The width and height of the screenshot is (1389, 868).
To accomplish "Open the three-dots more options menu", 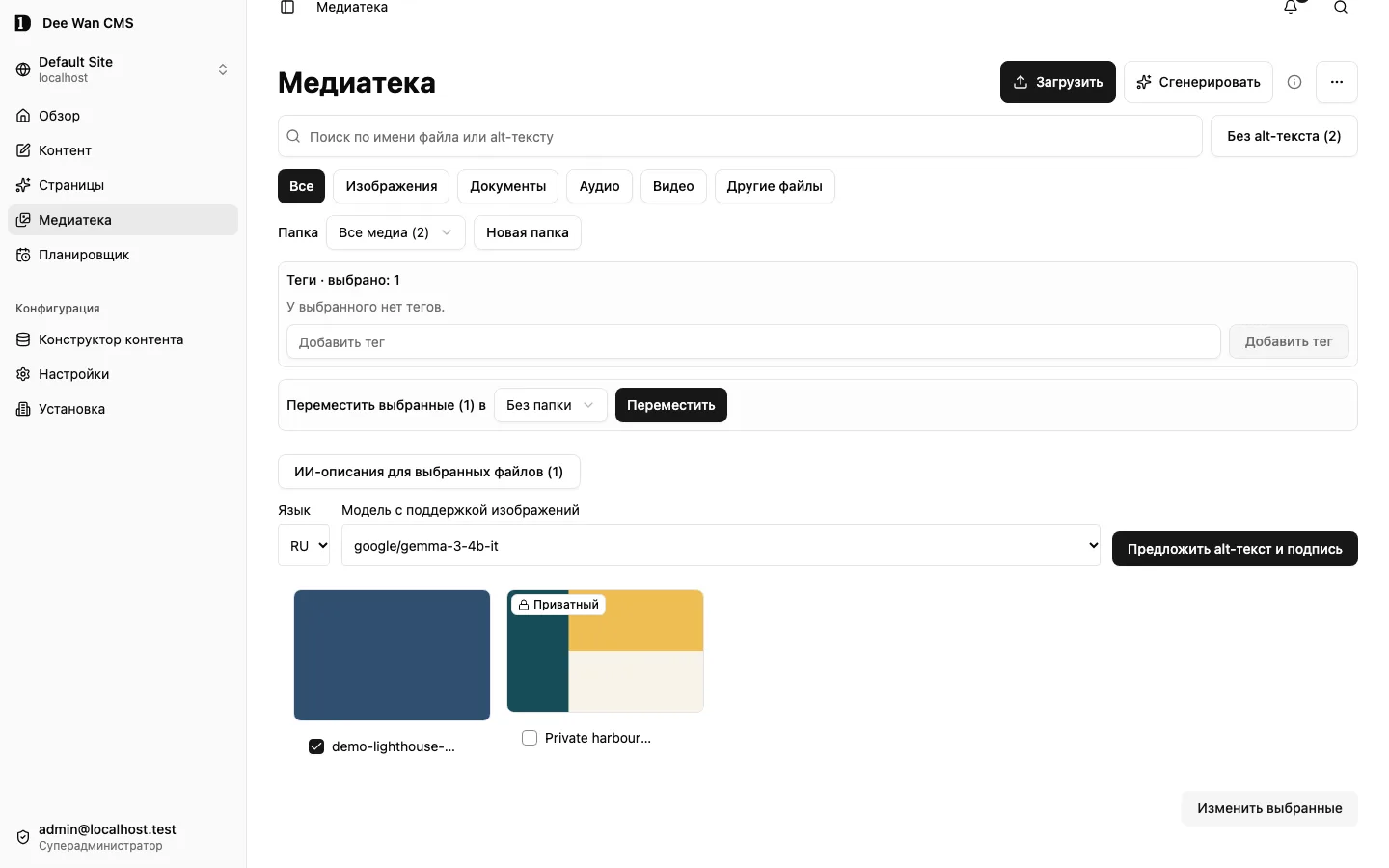I will [x=1337, y=82].
